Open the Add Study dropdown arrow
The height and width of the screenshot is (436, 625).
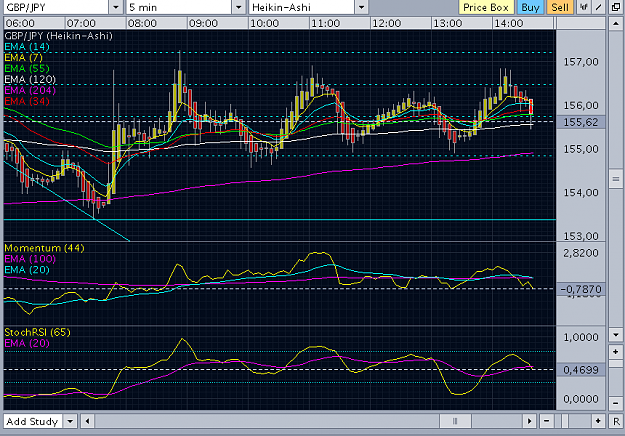click(71, 421)
